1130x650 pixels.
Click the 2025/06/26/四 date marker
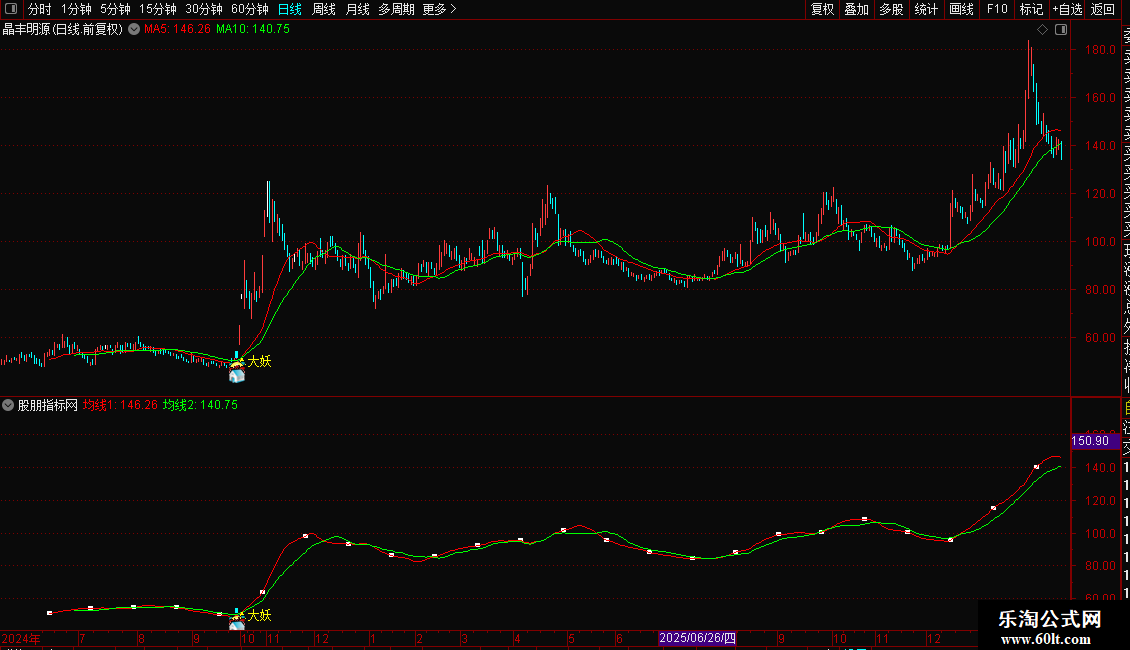click(698, 638)
